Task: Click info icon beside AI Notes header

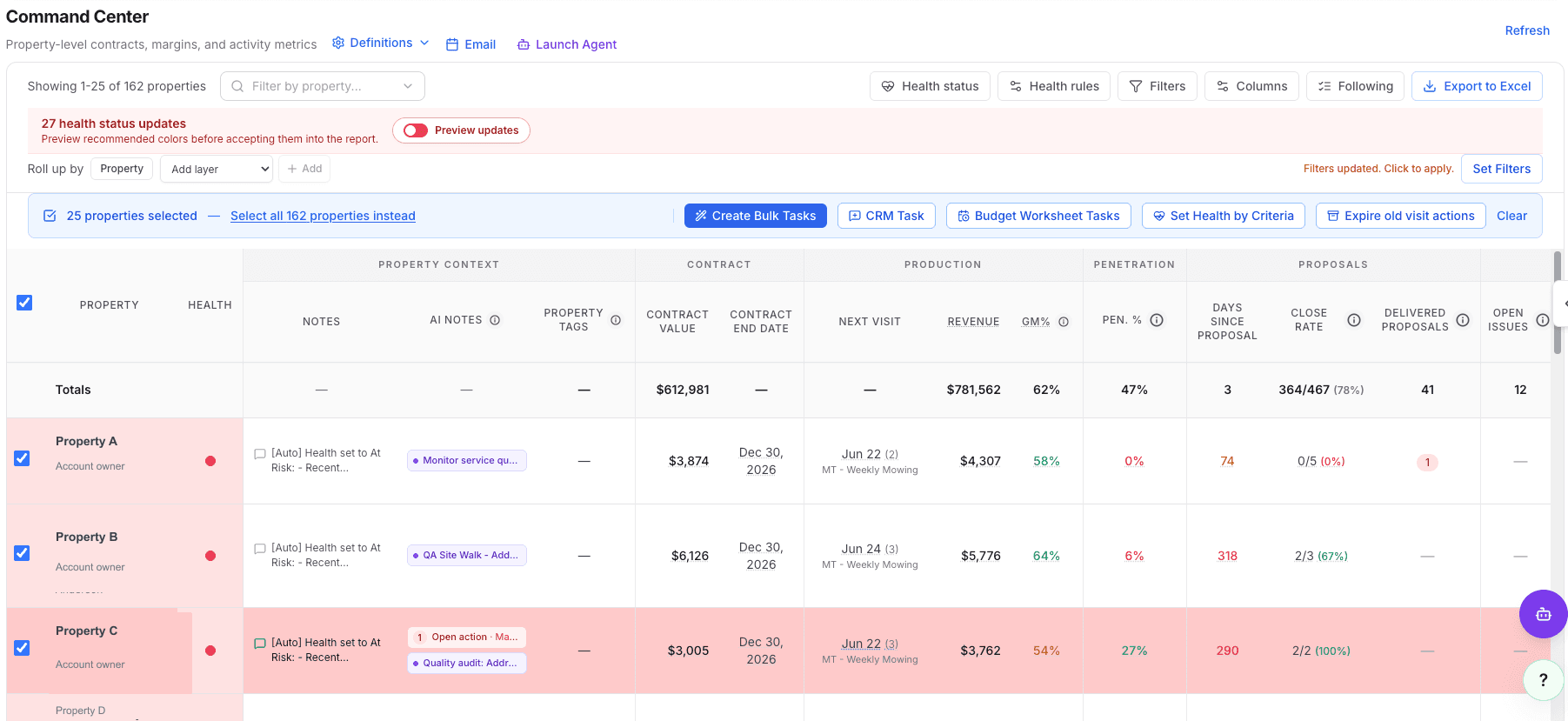Action: 495,320
